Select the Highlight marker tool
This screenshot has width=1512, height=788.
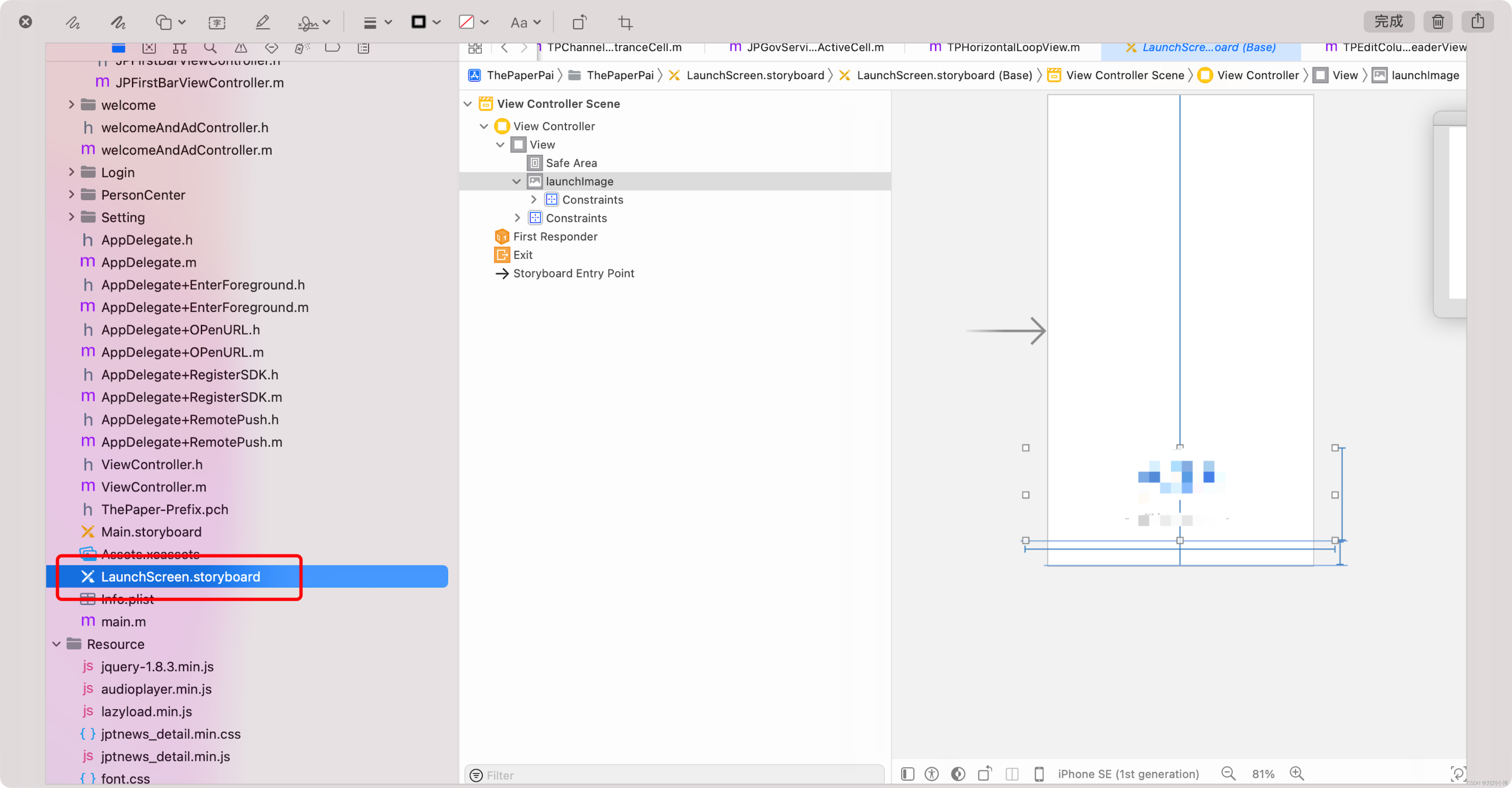click(x=262, y=22)
